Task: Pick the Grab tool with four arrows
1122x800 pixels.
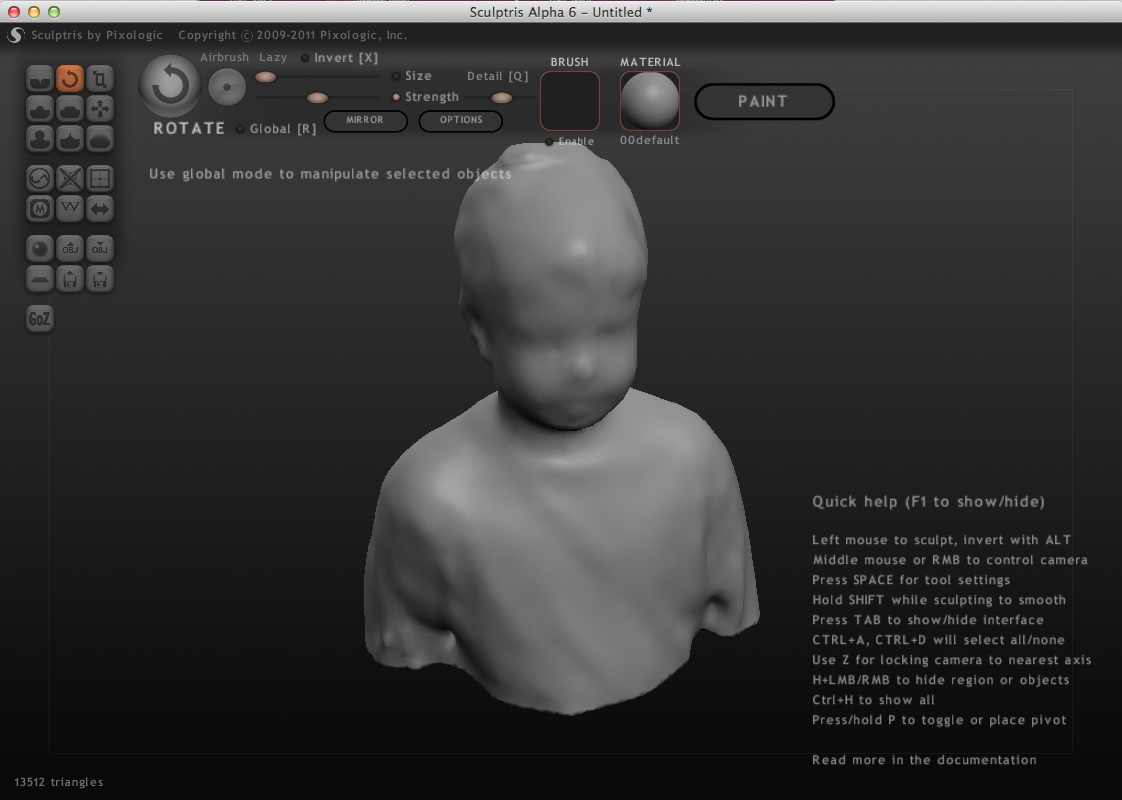Action: [x=100, y=109]
